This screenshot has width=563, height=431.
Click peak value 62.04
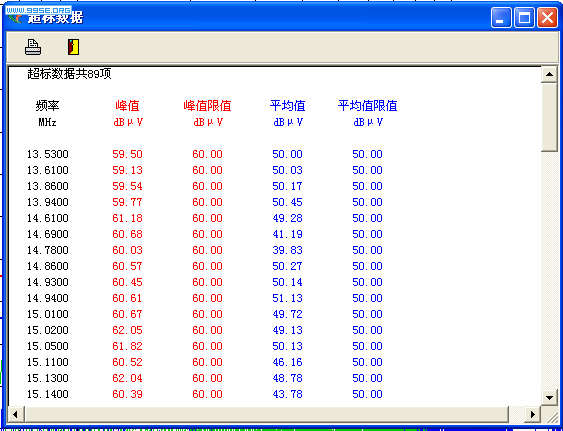(x=127, y=378)
